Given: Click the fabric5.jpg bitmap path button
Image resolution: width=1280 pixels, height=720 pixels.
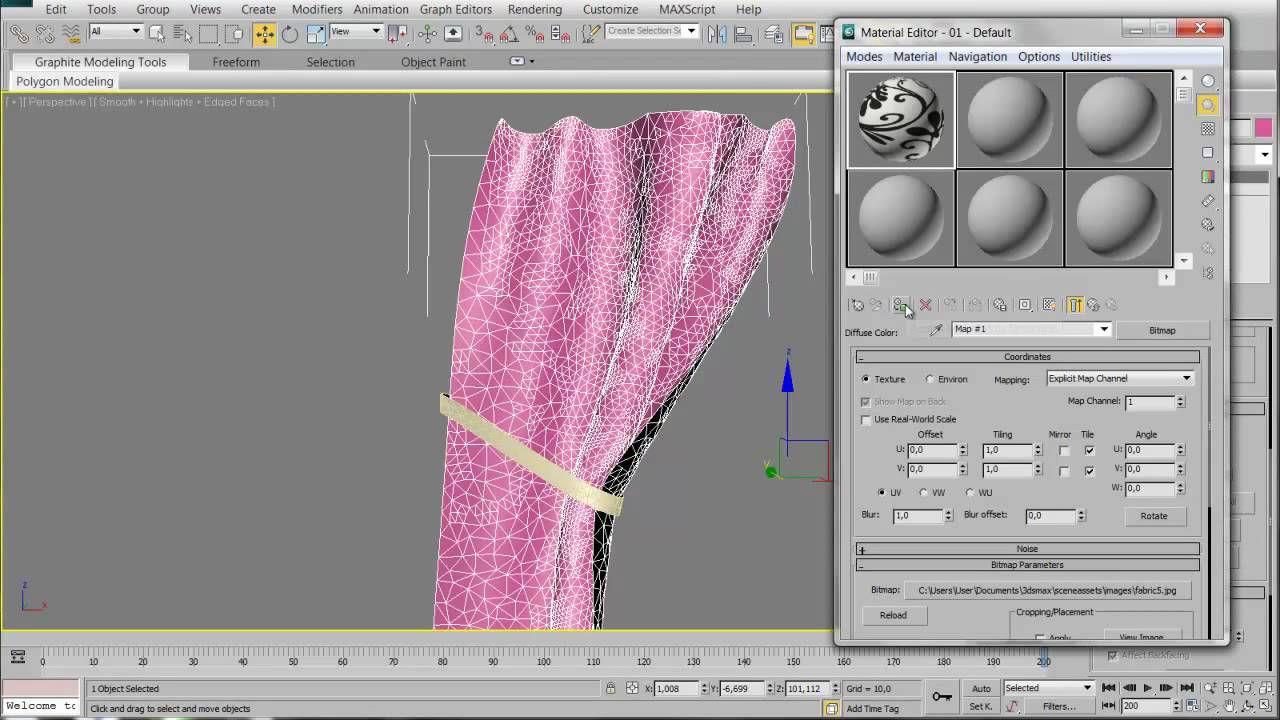Looking at the screenshot, I should (x=1047, y=591).
